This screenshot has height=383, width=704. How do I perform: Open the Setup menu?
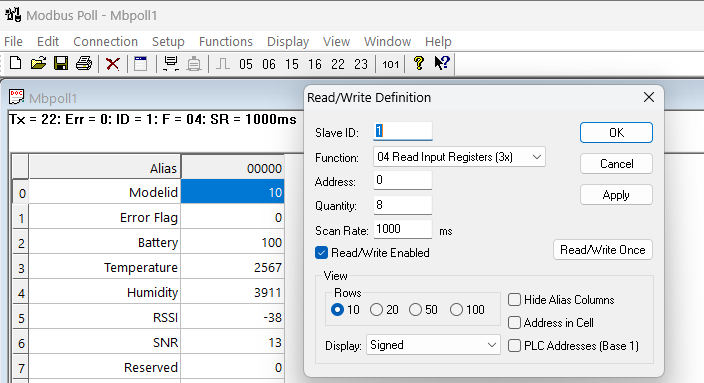(x=168, y=41)
